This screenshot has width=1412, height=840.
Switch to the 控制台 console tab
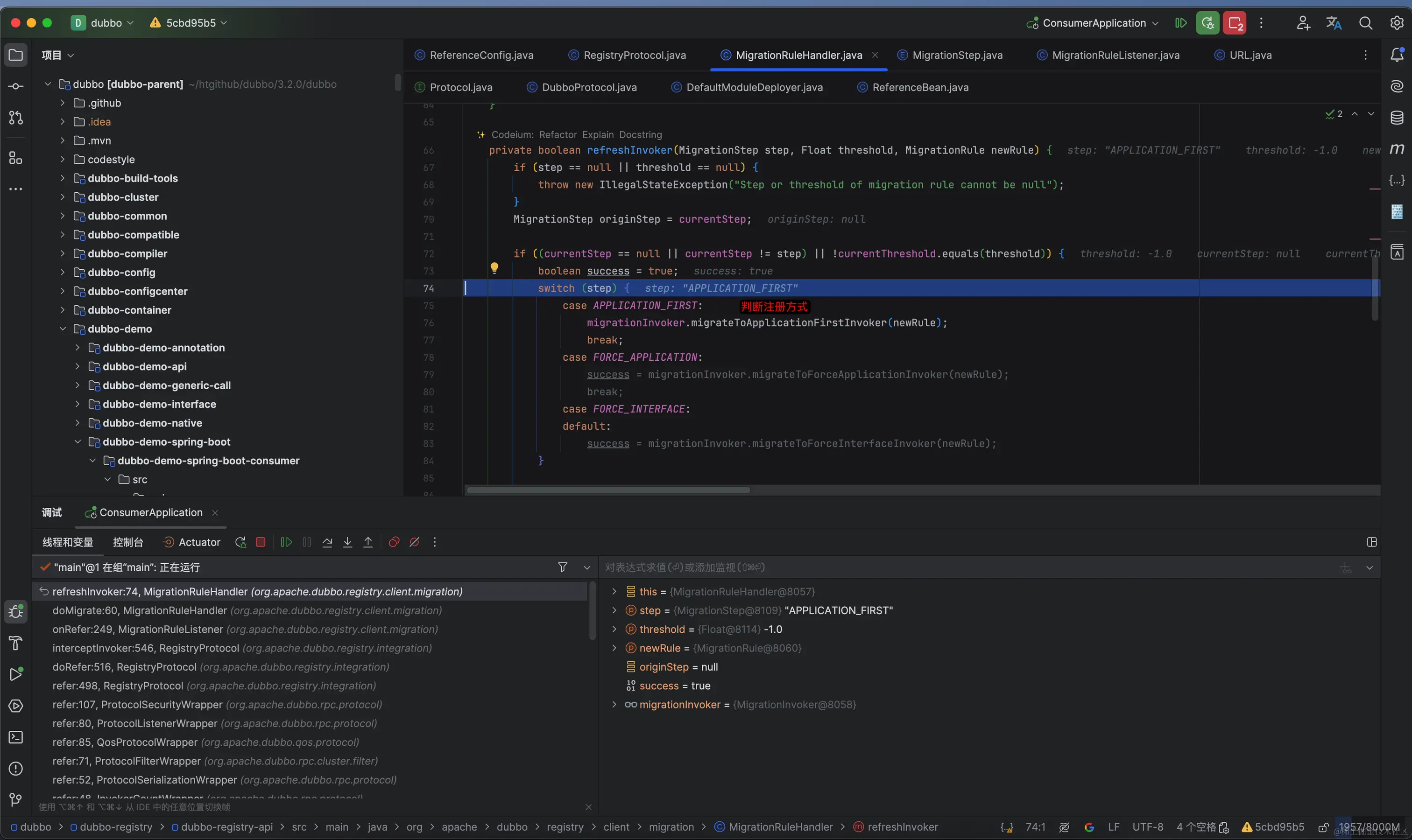click(x=128, y=542)
